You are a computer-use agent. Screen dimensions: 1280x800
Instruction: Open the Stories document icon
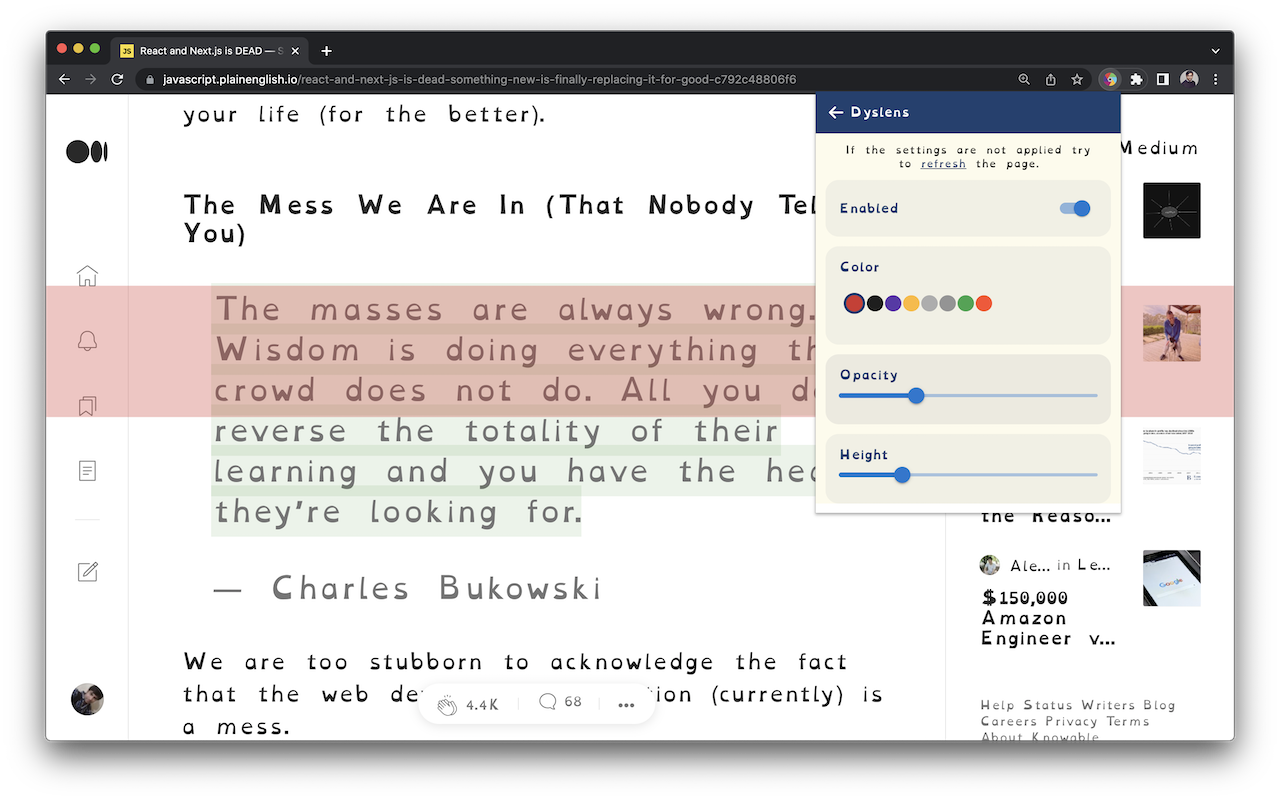click(87, 470)
